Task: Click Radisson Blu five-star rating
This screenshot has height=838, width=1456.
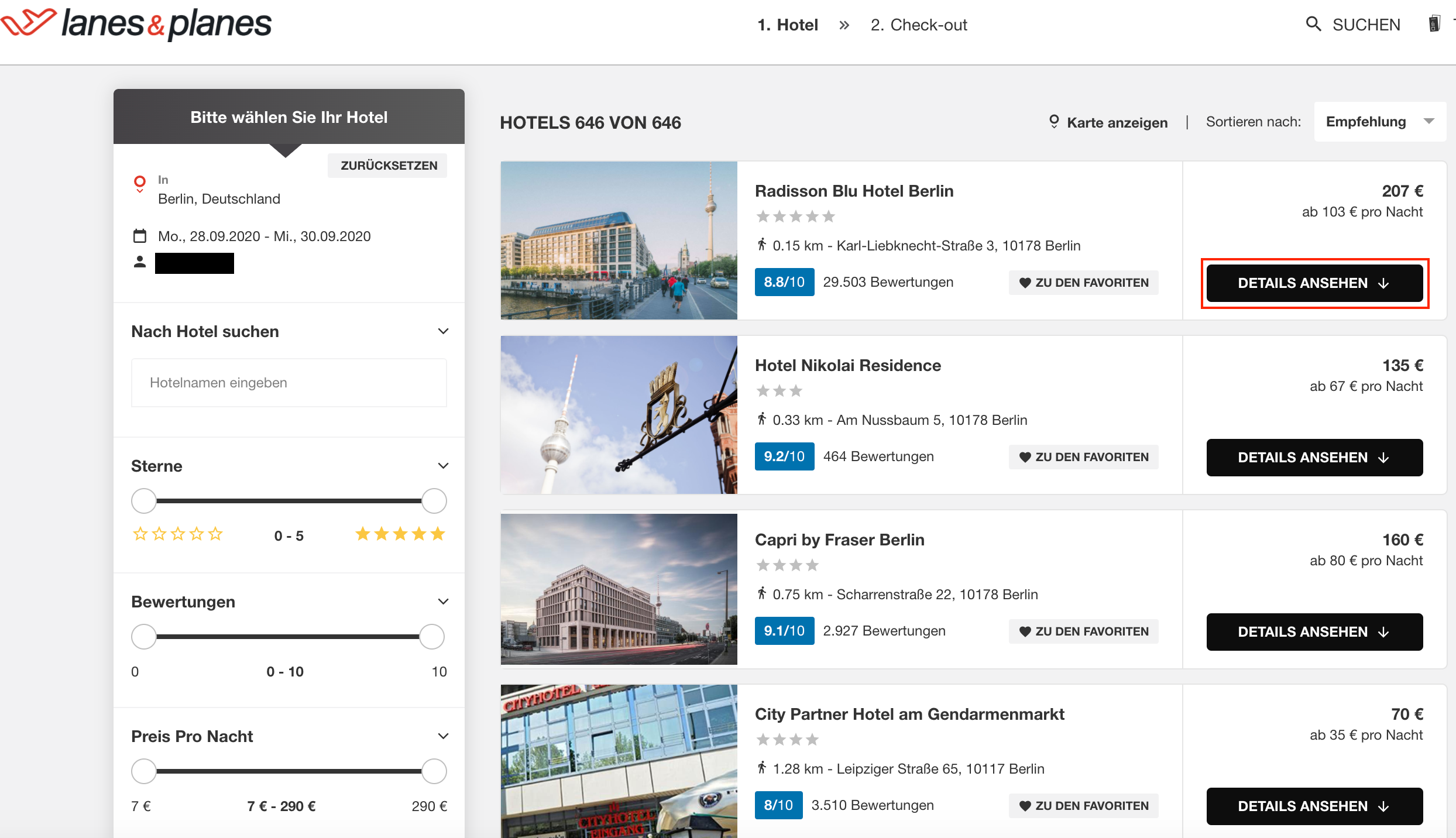Action: coord(795,217)
